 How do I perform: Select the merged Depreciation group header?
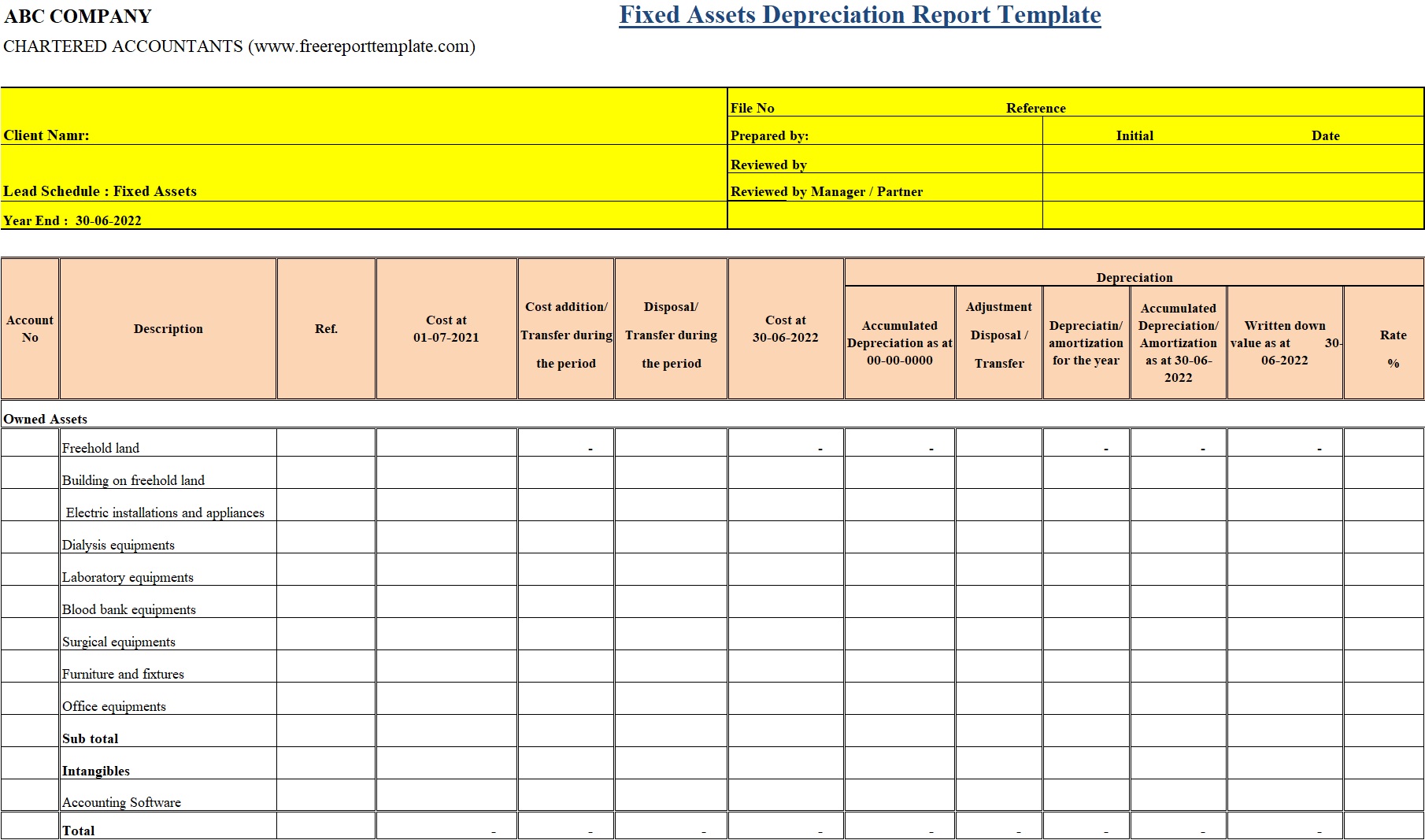(x=1134, y=272)
